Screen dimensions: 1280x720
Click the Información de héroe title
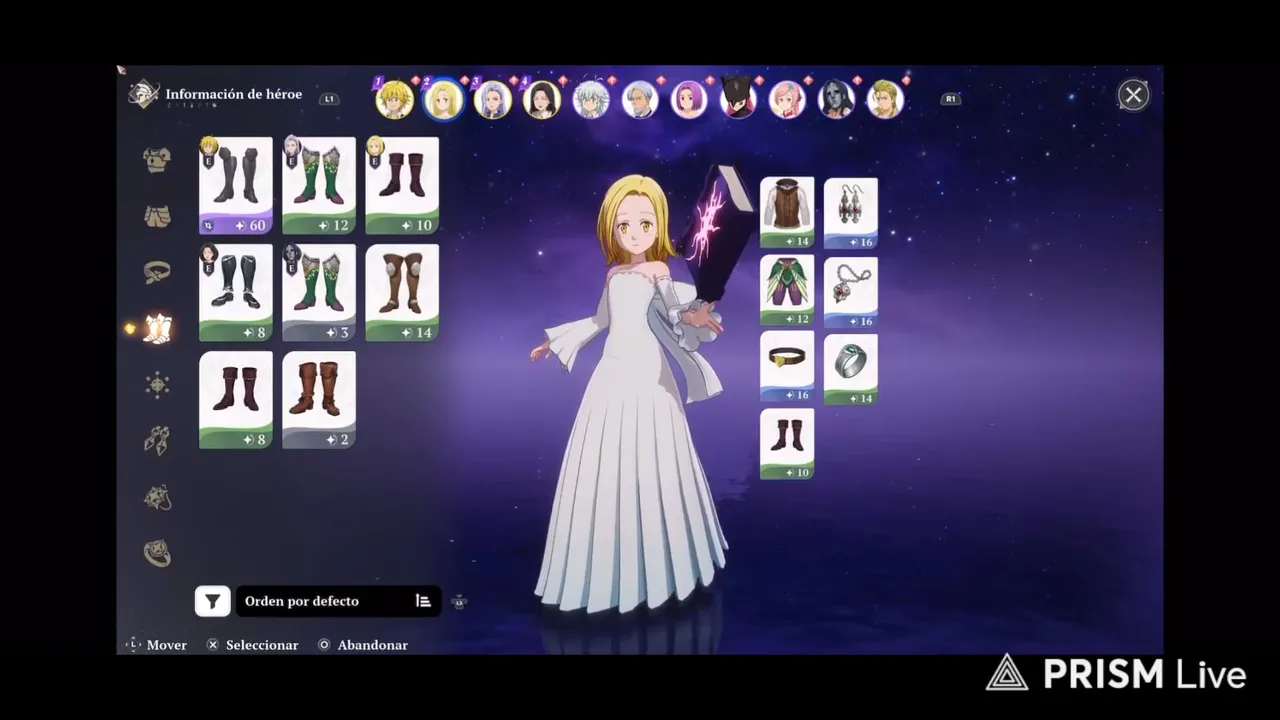(x=234, y=95)
